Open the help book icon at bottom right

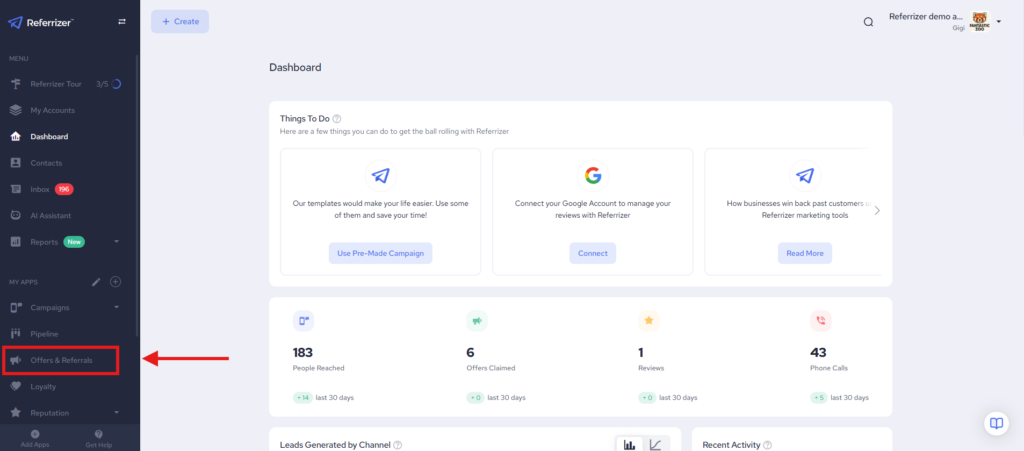[995, 423]
